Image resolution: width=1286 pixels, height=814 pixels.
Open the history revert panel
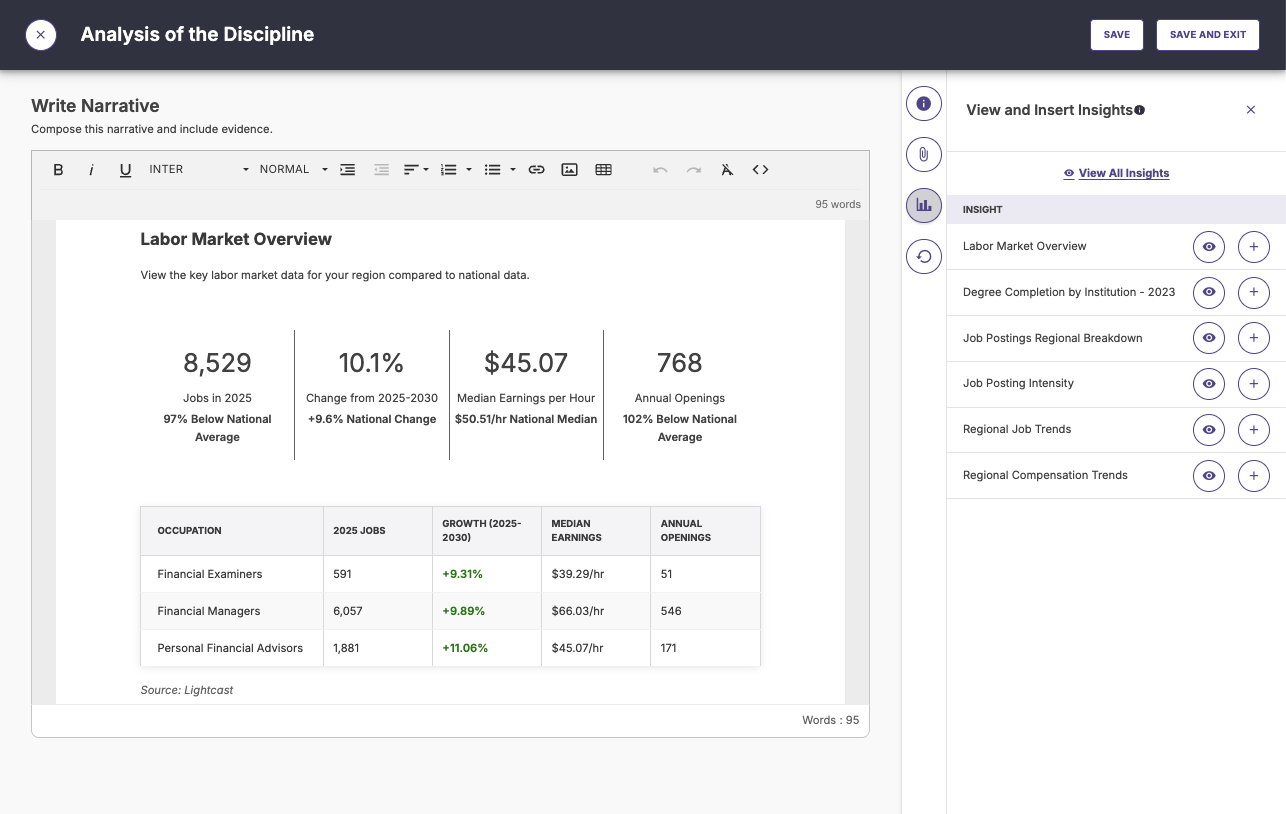924,256
